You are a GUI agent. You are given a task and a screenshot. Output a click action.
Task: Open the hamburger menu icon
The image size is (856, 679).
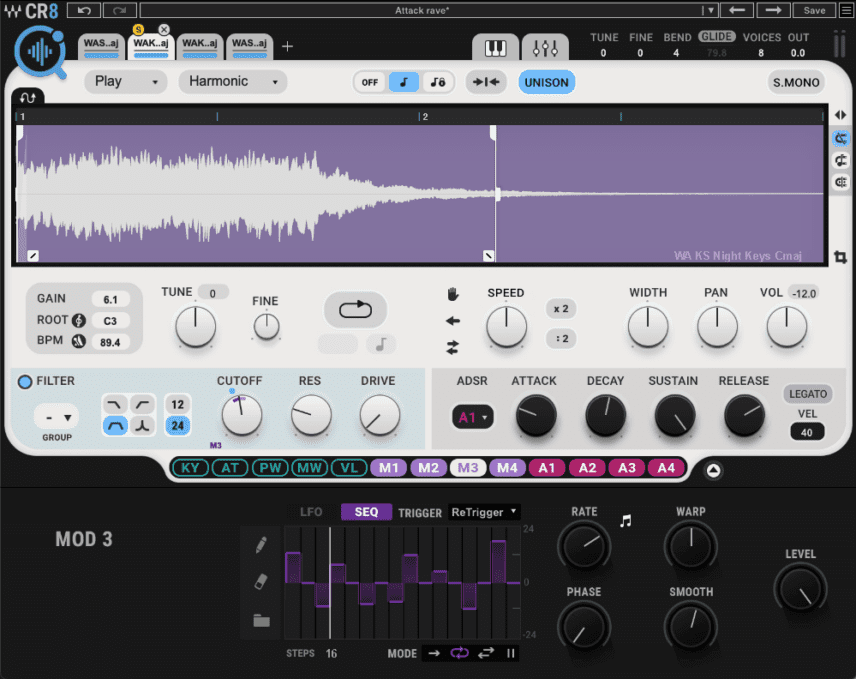(846, 10)
